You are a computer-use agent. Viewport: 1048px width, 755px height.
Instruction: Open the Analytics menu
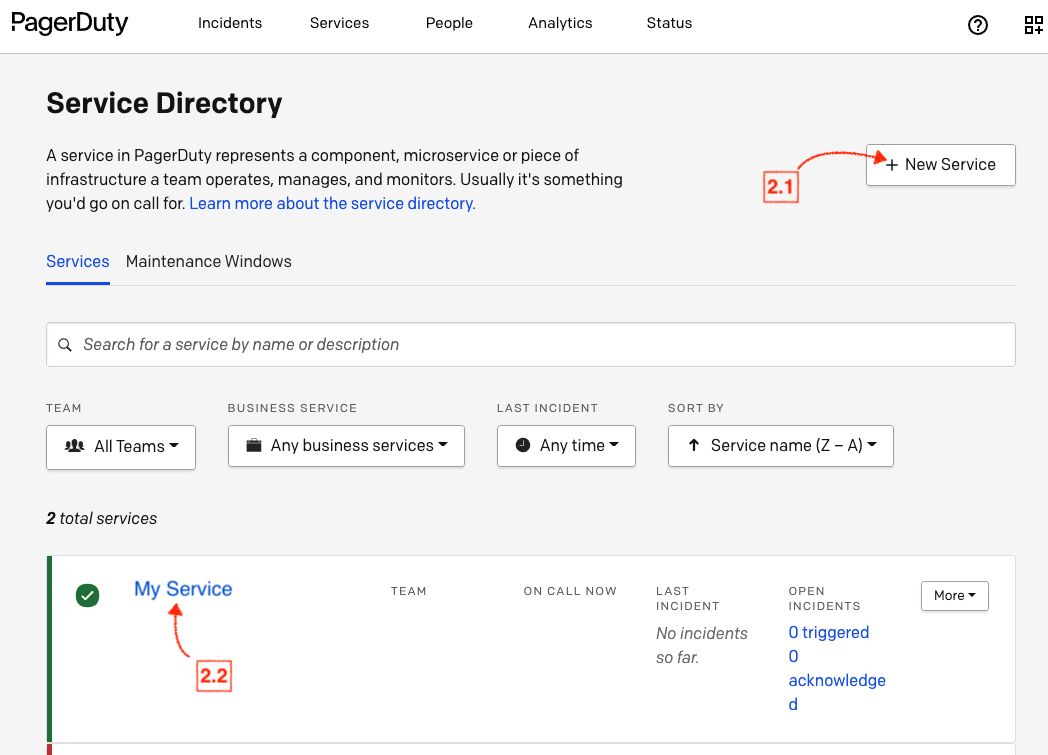point(560,23)
